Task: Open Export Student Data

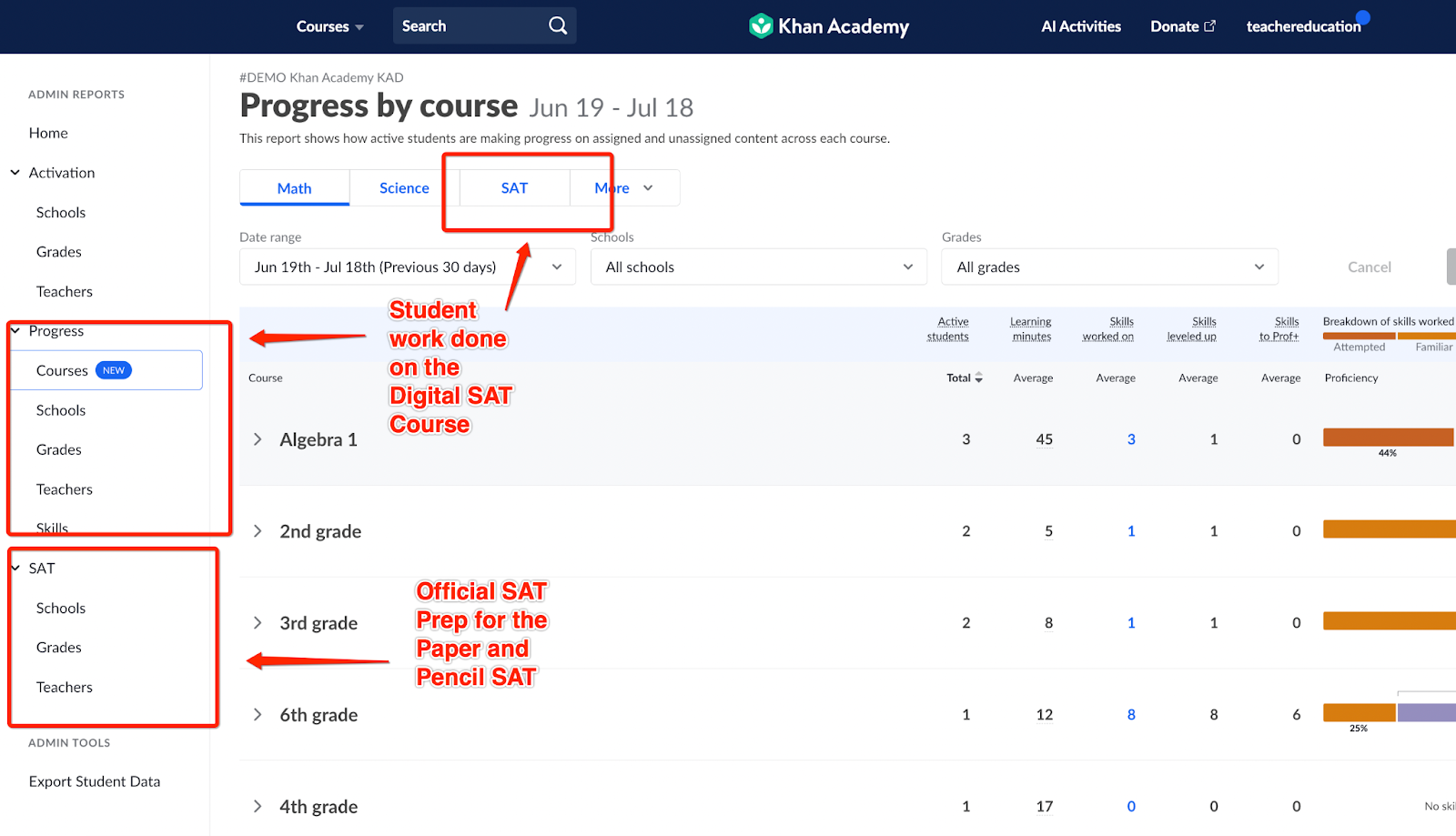Action: pyautogui.click(x=95, y=781)
